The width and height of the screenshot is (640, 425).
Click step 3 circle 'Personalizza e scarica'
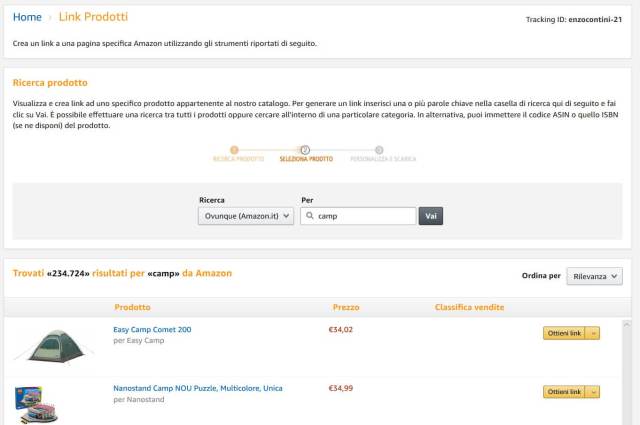point(379,150)
